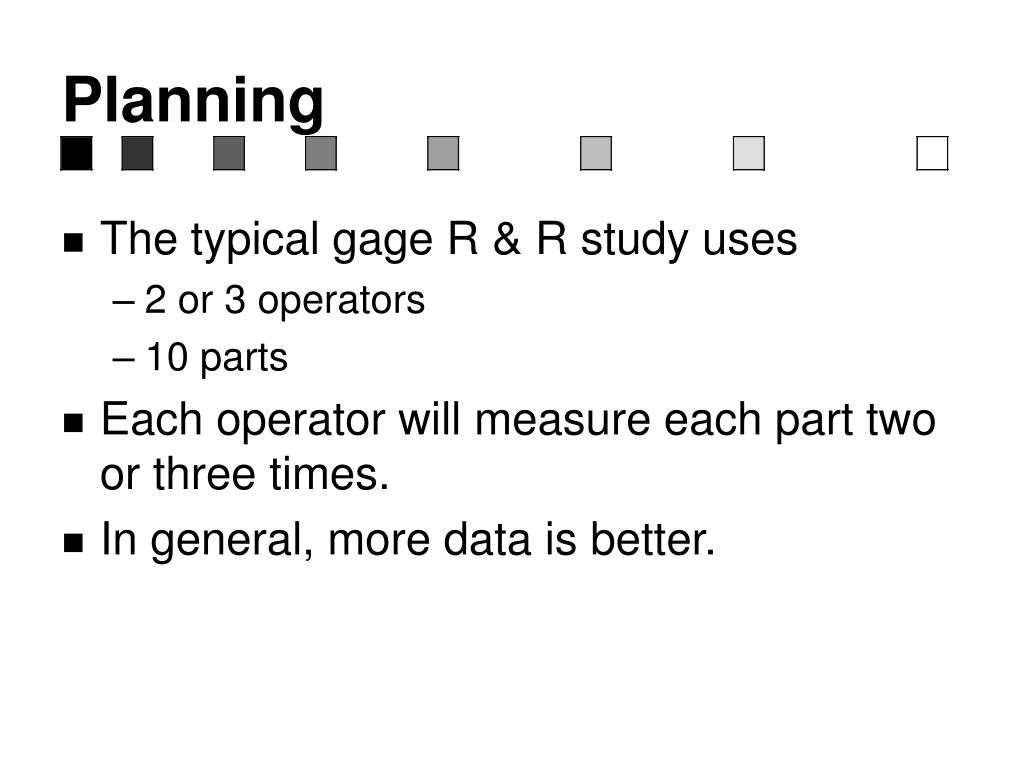
Task: Click the line 'or three times.'
Action: pos(245,474)
